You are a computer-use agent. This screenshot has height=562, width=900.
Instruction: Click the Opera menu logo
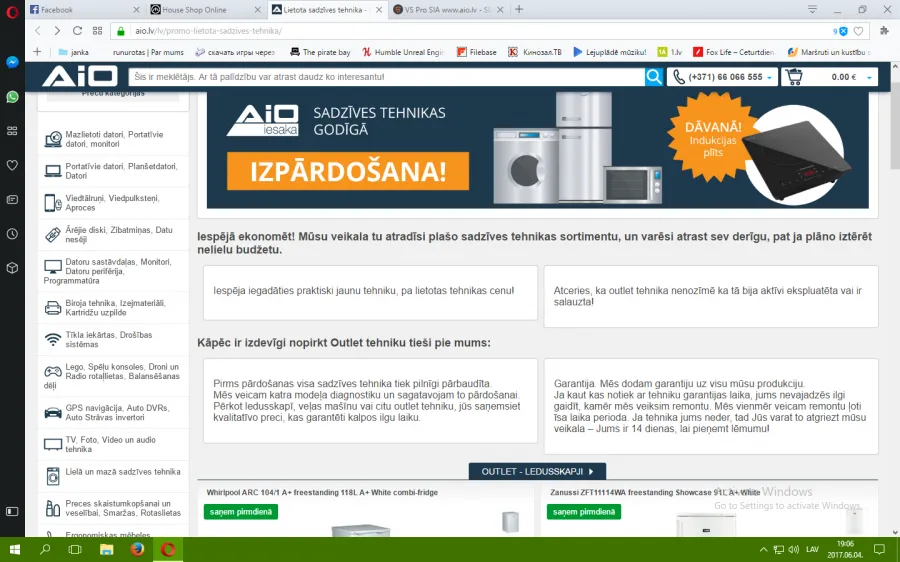[12, 12]
